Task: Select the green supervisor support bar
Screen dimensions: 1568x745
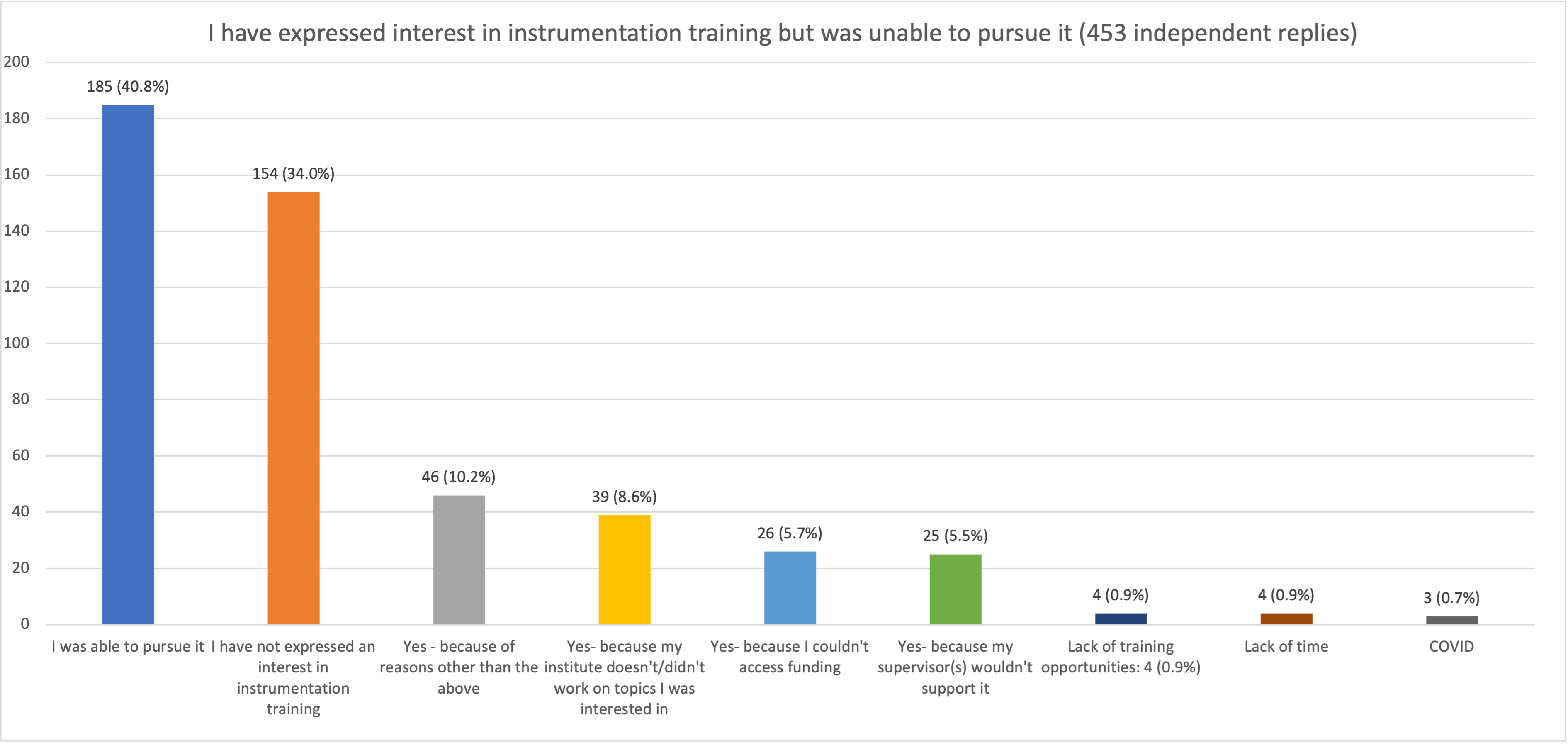Action: 955,589
